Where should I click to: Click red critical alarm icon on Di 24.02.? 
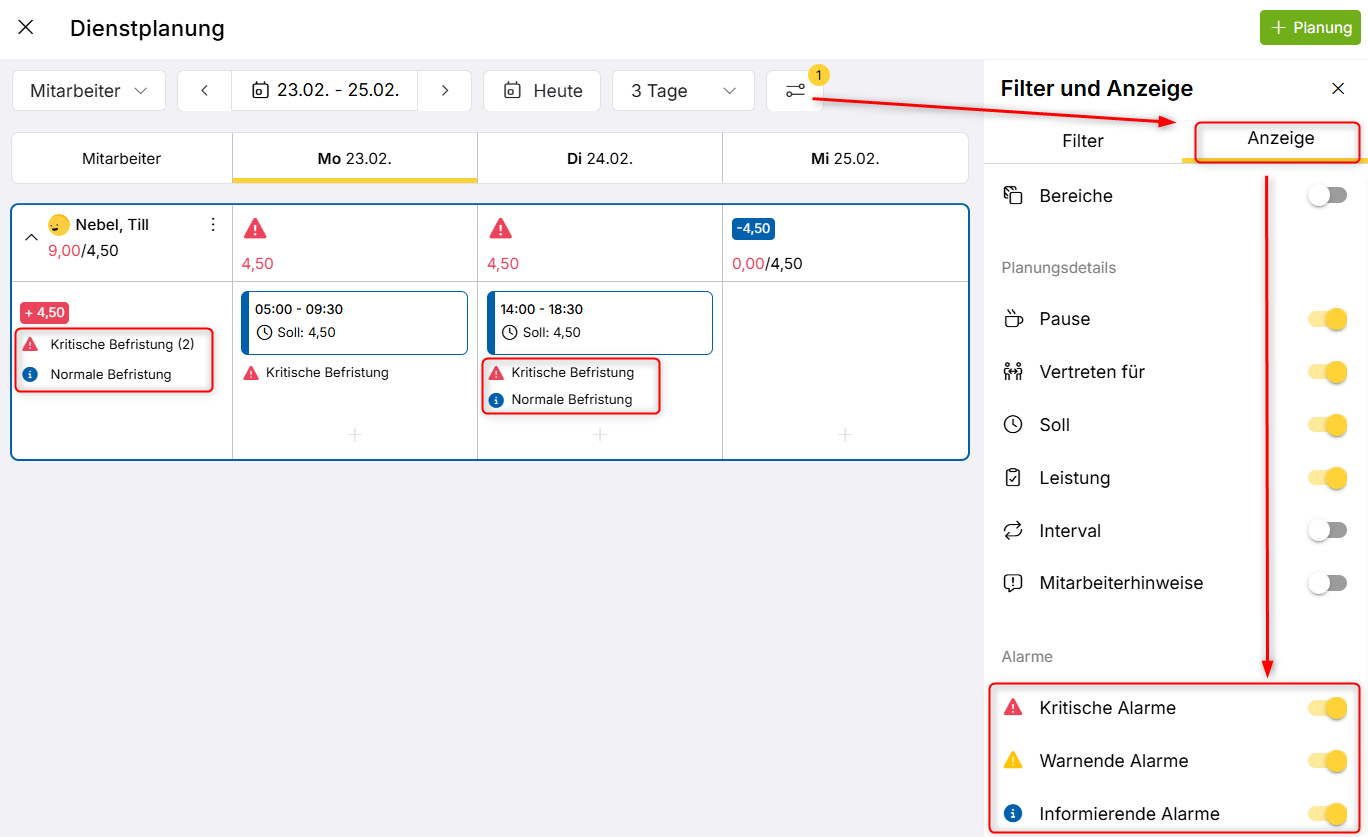pyautogui.click(x=500, y=229)
